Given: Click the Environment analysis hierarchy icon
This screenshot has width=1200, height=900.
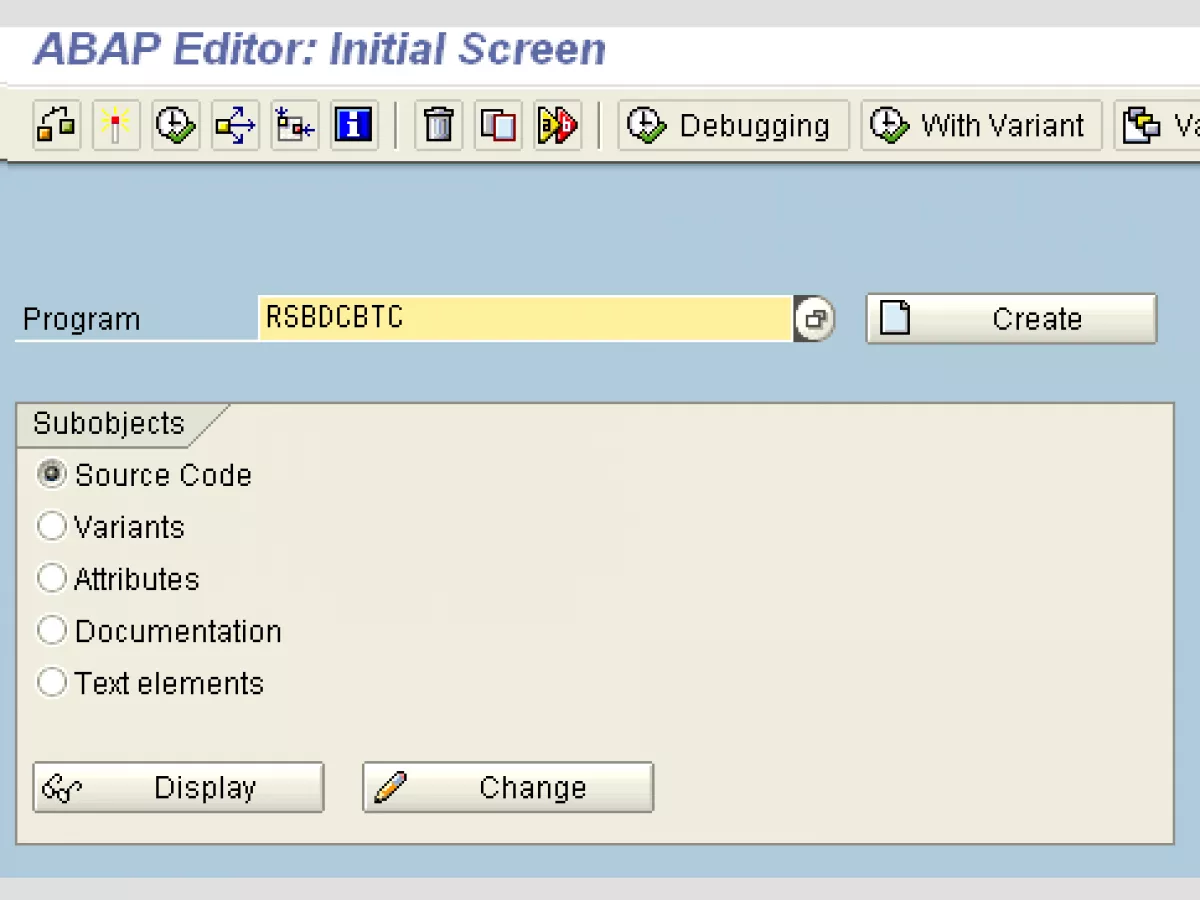Looking at the screenshot, I should (295, 125).
